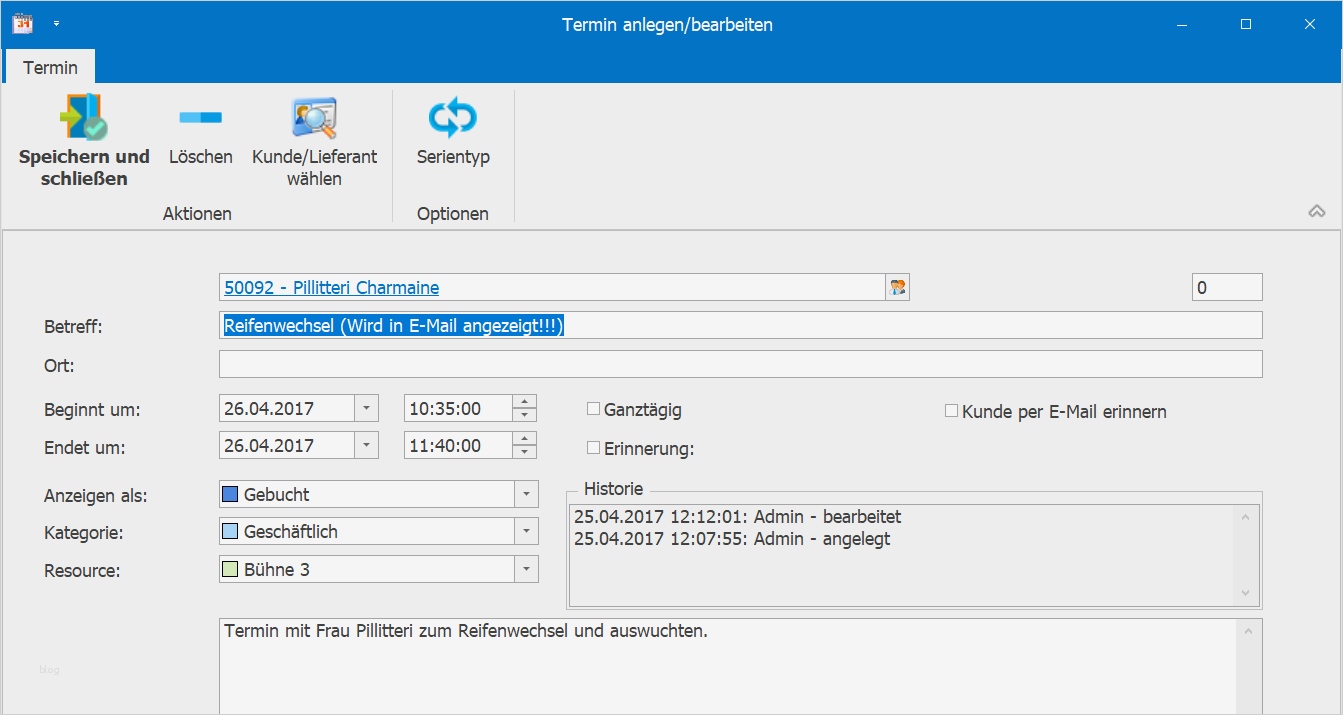Click the Serientyp options icon
Image resolution: width=1343 pixels, height=715 pixels.
click(453, 117)
